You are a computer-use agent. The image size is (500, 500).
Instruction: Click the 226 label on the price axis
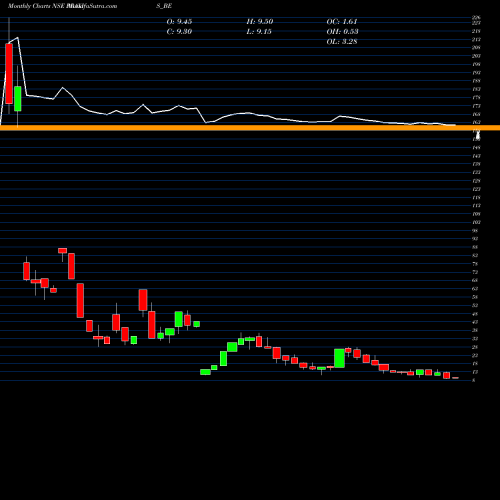[476, 18]
